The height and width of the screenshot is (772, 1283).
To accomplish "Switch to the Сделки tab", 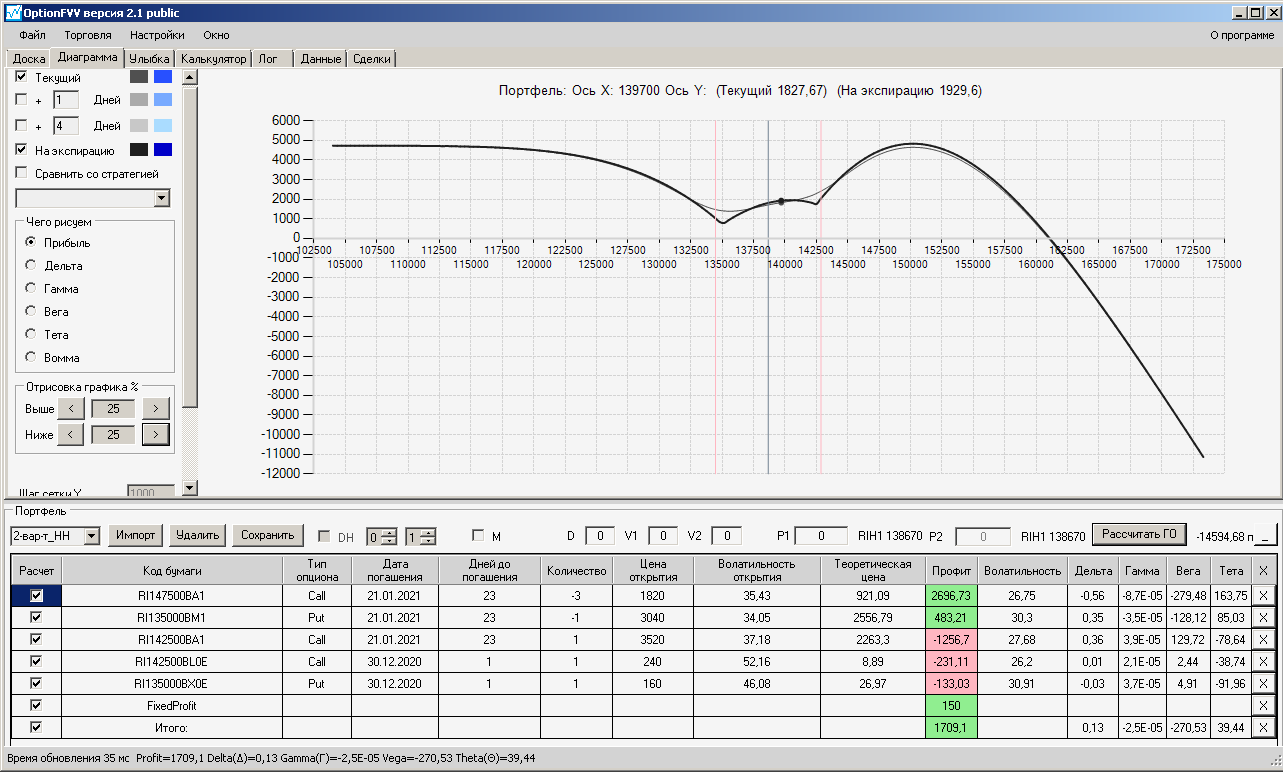I will [x=372, y=59].
